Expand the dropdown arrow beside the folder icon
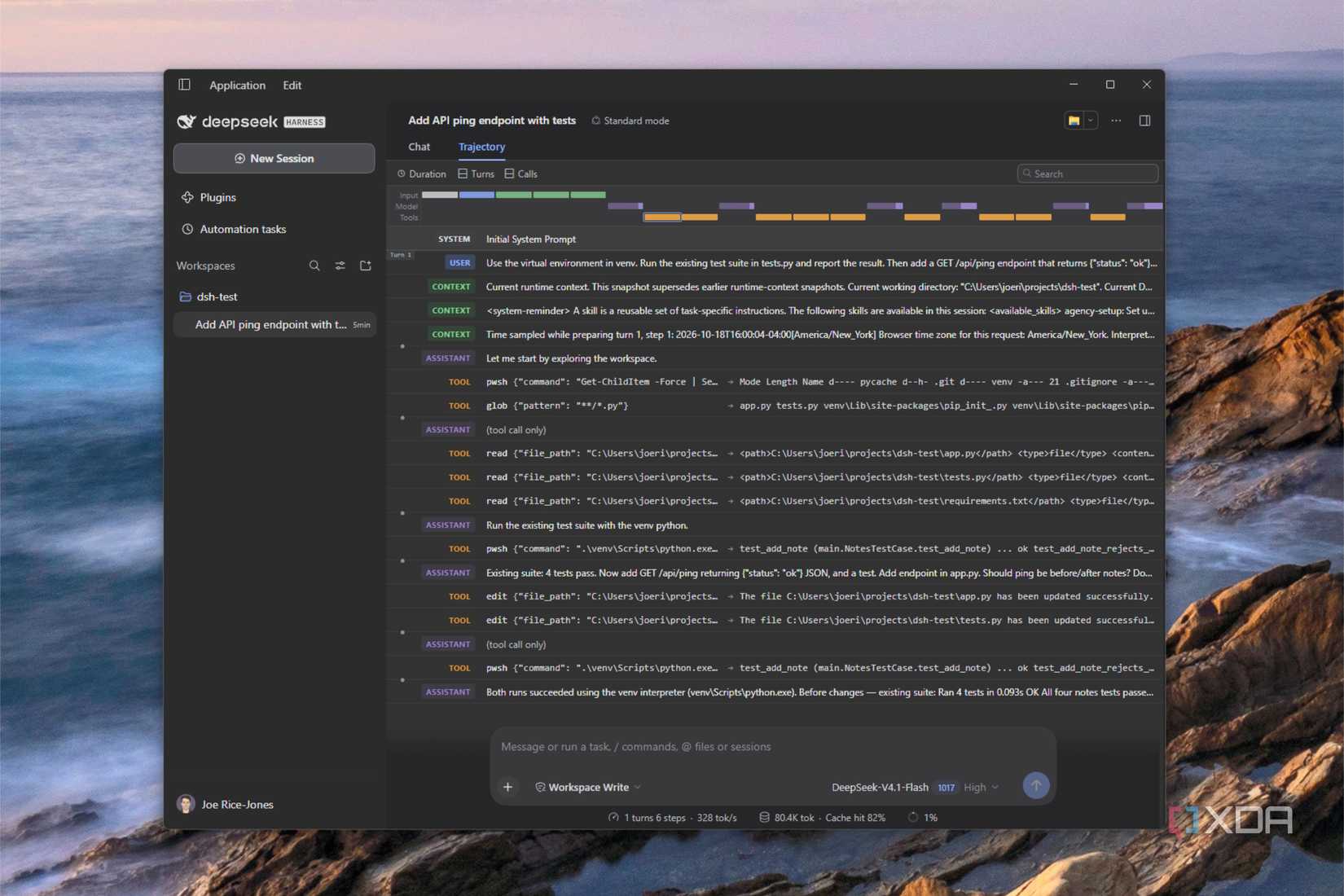This screenshot has height=896, width=1344. 1091,121
